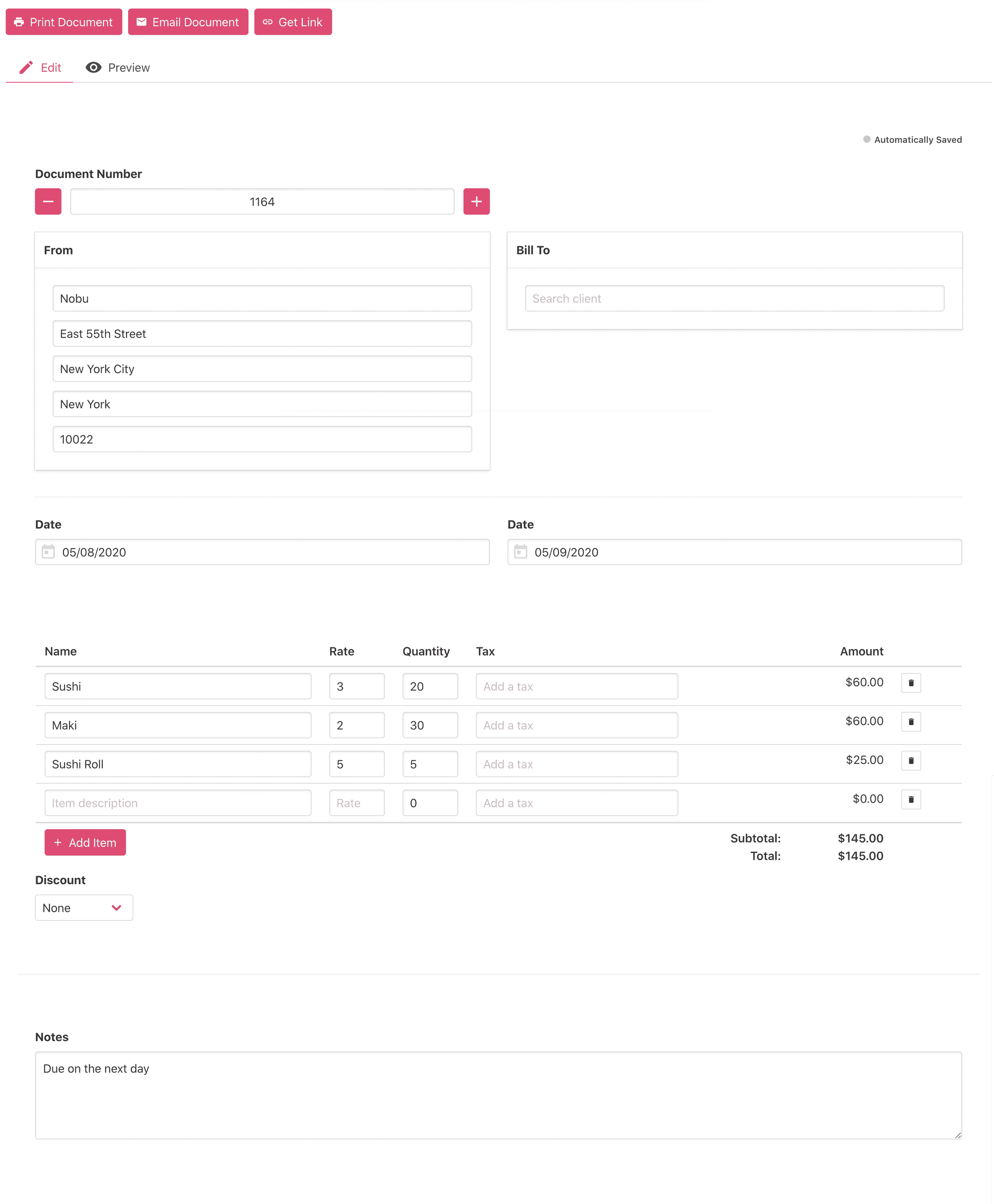Click Print Document

pos(64,22)
